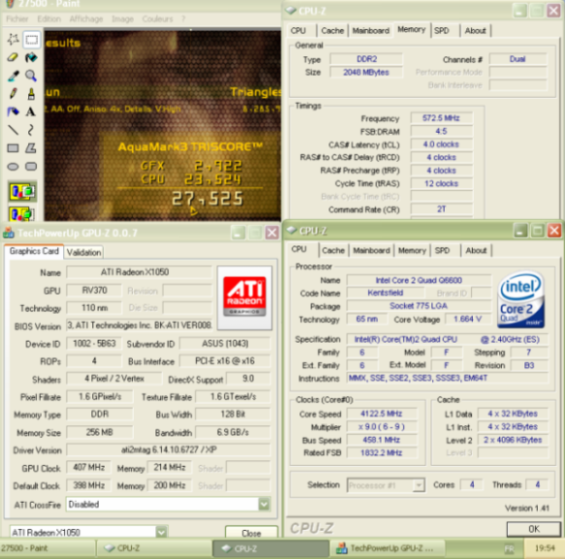Choose the Fill with color bucket tool
The height and width of the screenshot is (559, 565).
point(31,57)
